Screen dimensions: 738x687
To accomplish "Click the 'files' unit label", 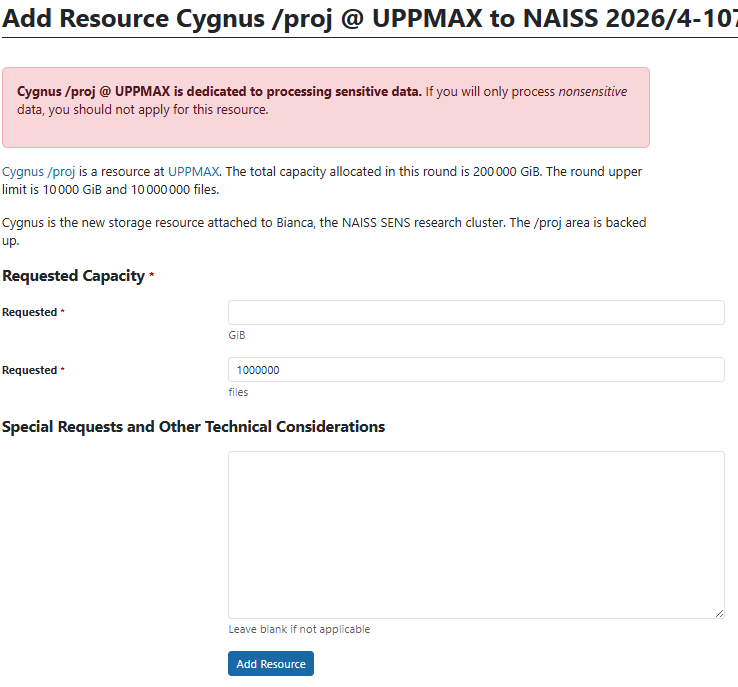I will coord(238,392).
